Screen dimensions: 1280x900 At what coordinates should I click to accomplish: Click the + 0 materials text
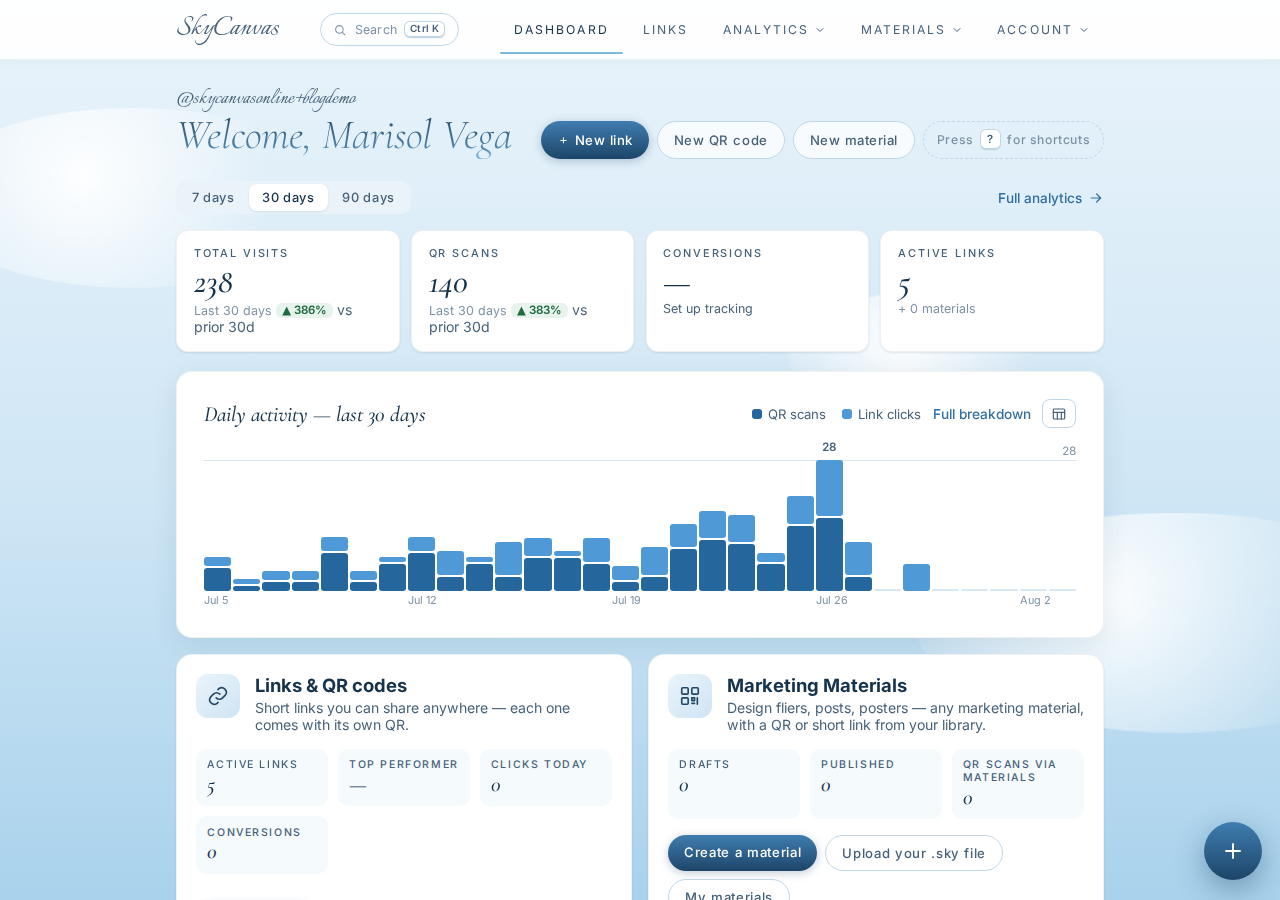936,308
